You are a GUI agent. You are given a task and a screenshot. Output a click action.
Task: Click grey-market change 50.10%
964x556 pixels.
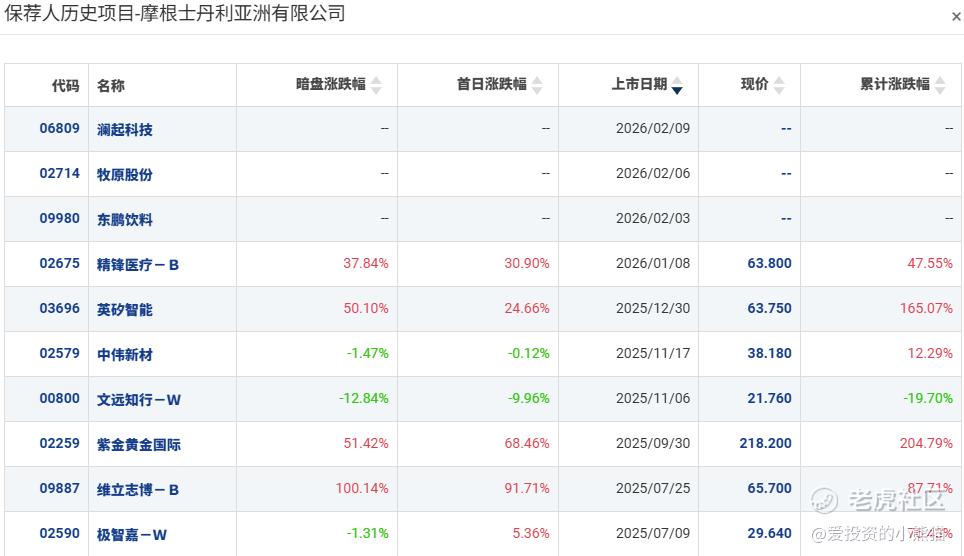366,308
